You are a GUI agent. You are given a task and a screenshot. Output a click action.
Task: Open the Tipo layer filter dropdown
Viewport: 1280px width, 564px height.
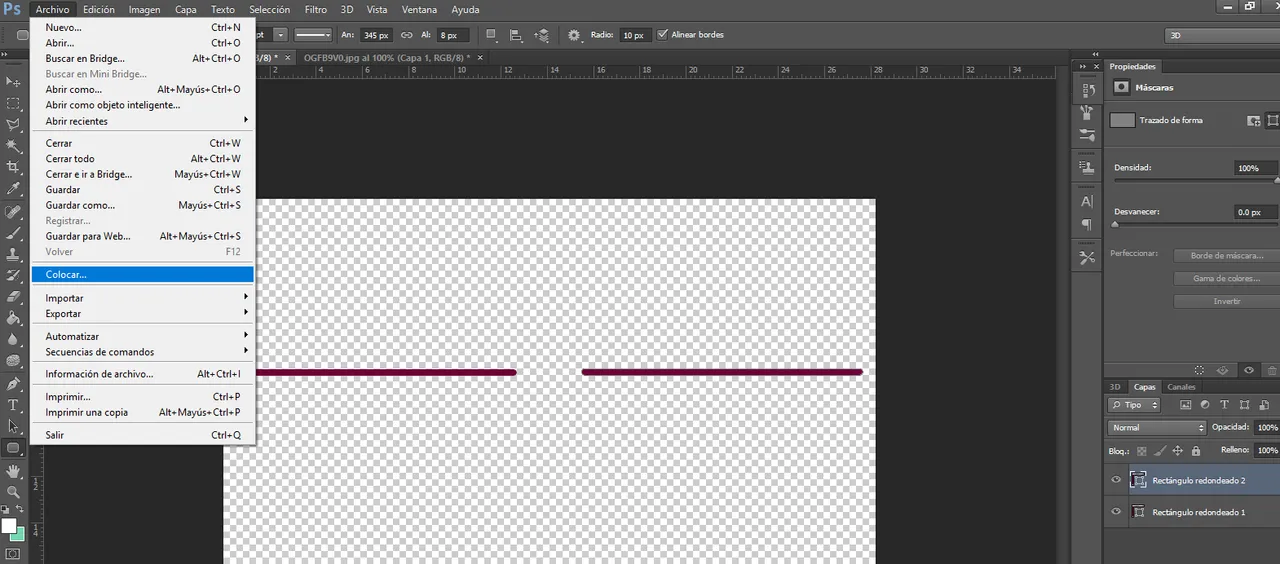(x=1135, y=405)
